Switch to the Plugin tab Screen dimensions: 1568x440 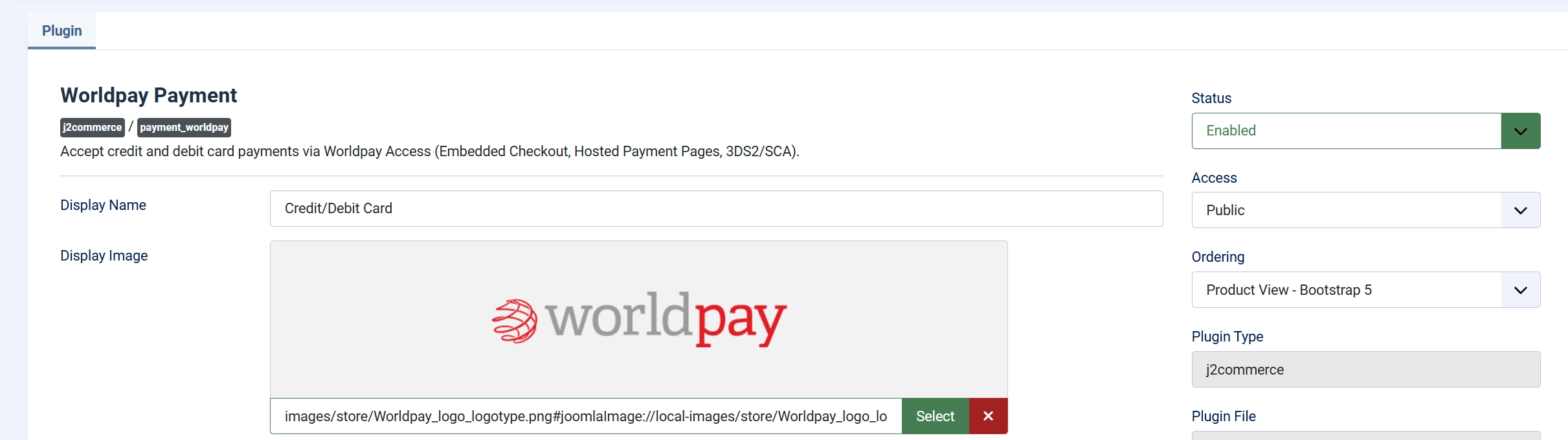[62, 30]
